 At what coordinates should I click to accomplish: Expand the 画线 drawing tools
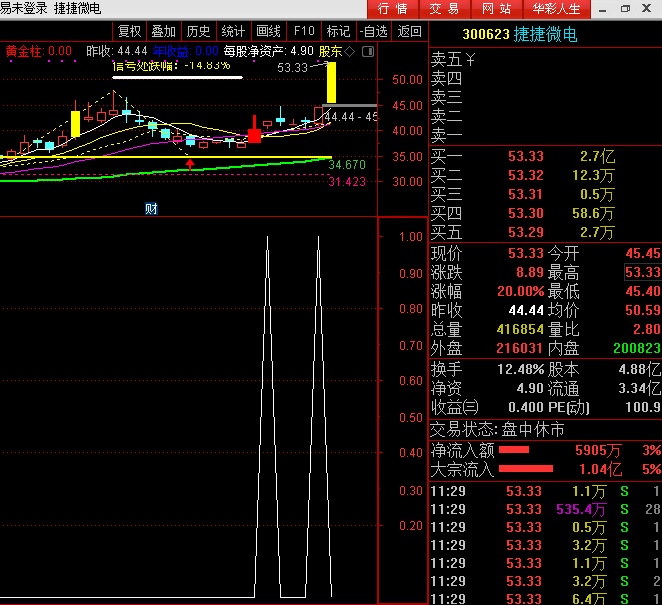(x=267, y=31)
